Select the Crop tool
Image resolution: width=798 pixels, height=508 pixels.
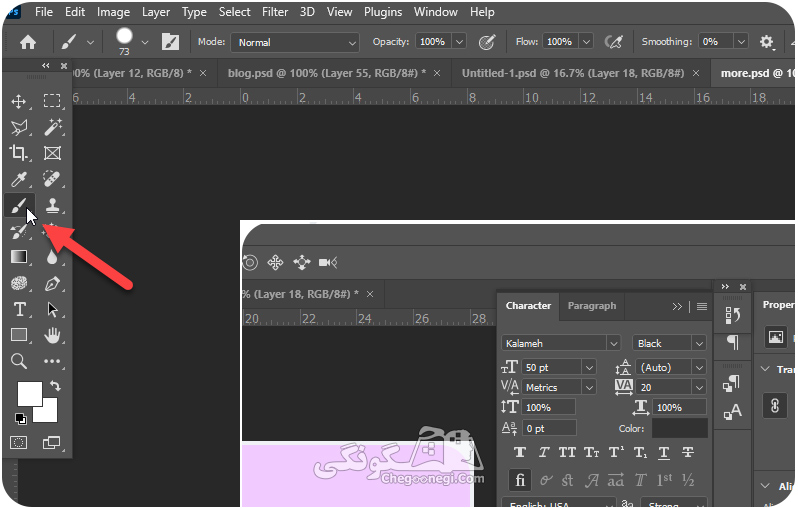(19, 153)
